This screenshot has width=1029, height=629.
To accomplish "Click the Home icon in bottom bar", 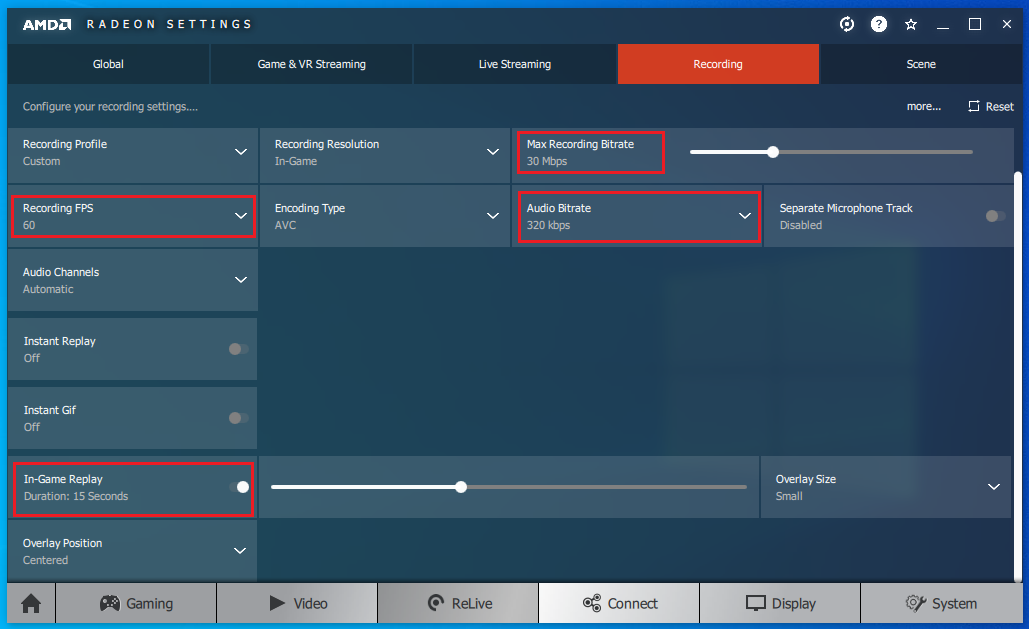I will tap(31, 603).
